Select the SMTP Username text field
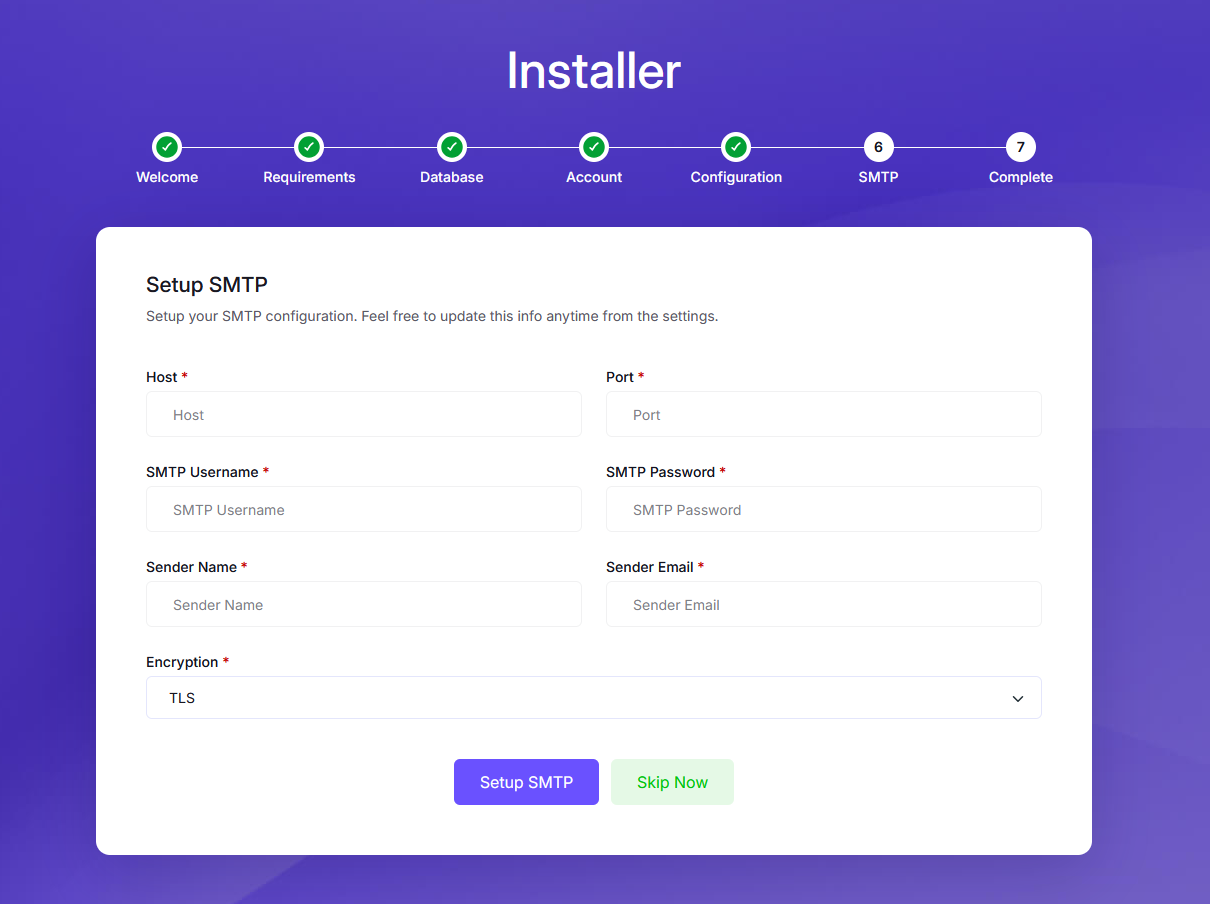The width and height of the screenshot is (1210, 904). tap(363, 509)
